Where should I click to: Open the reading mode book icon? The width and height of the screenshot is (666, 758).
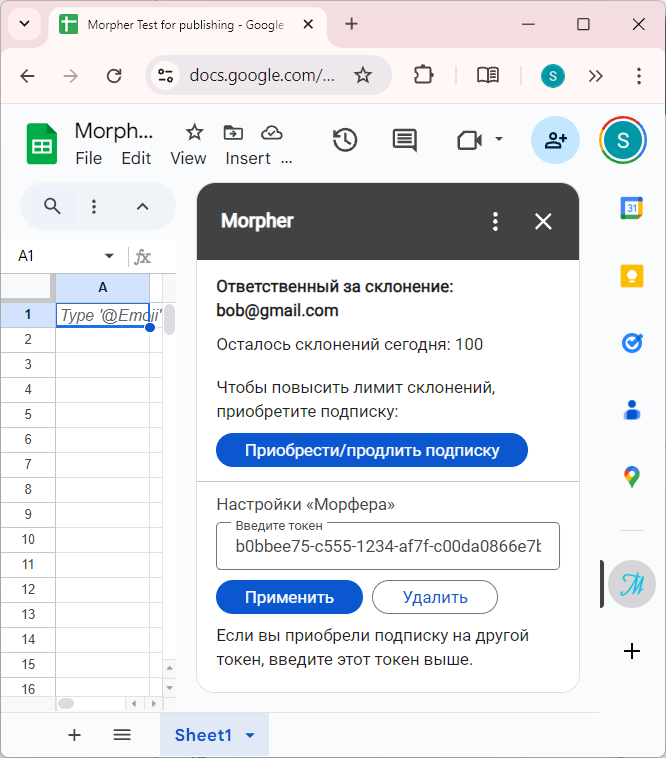click(488, 75)
